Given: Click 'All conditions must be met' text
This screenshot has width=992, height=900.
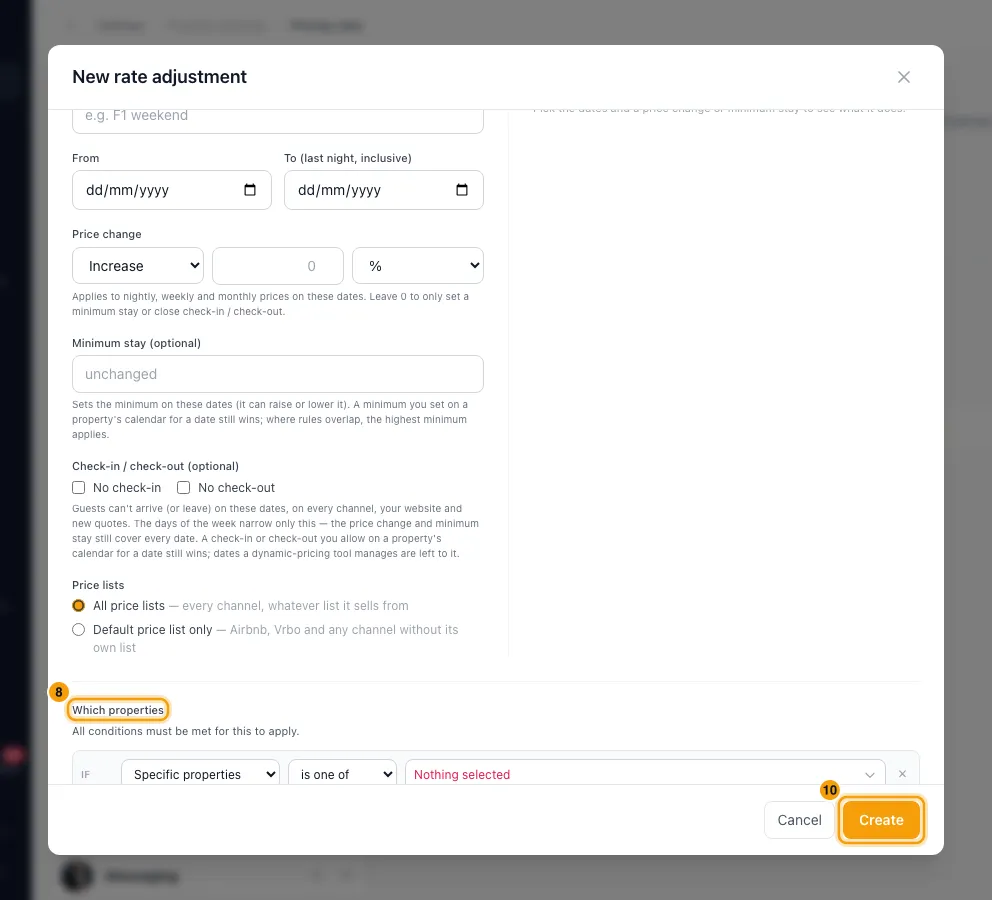Looking at the screenshot, I should pyautogui.click(x=185, y=731).
